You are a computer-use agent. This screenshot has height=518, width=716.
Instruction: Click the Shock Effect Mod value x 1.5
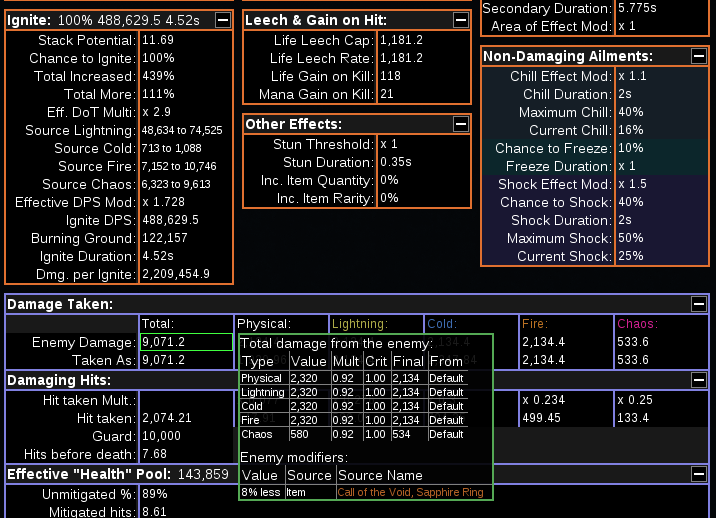tap(632, 184)
